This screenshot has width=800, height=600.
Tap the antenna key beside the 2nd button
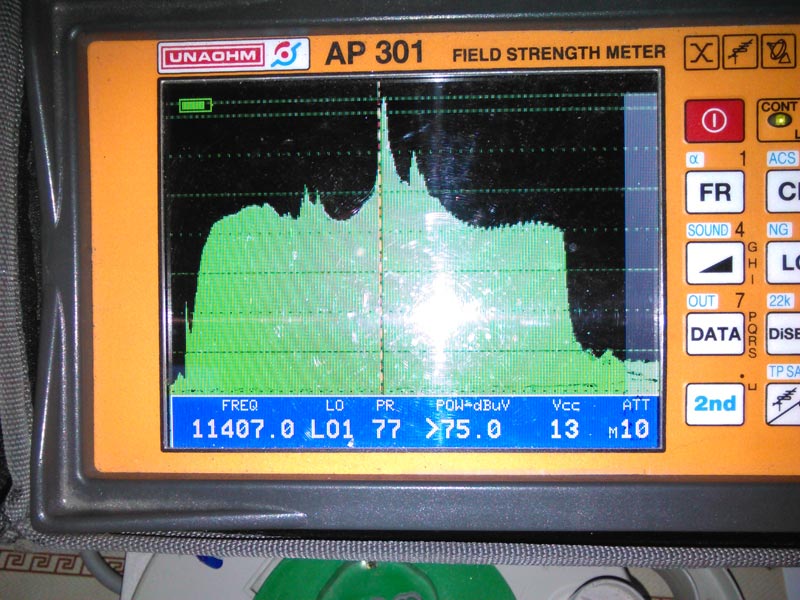[783, 404]
